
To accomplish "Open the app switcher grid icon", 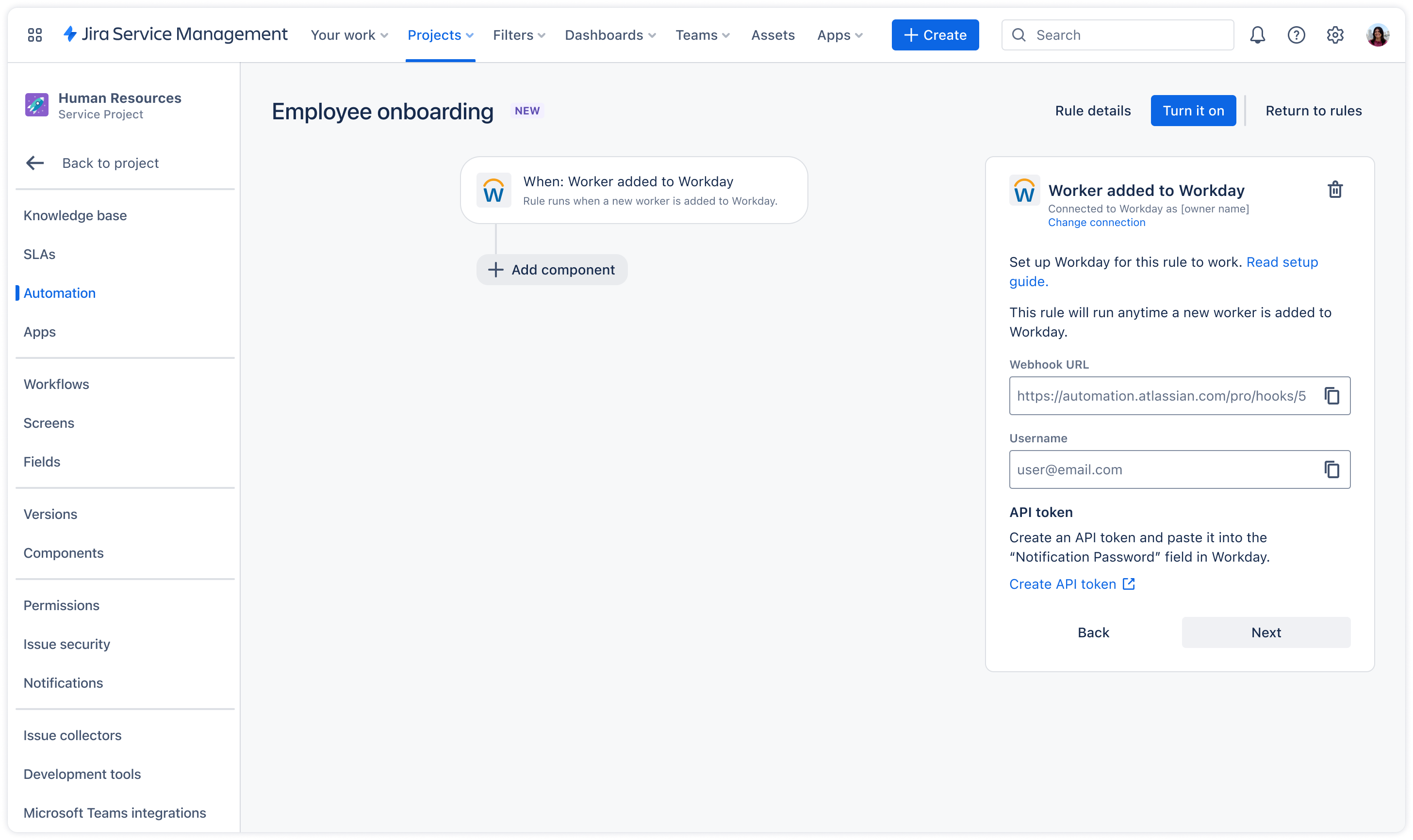I will pyautogui.click(x=34, y=34).
